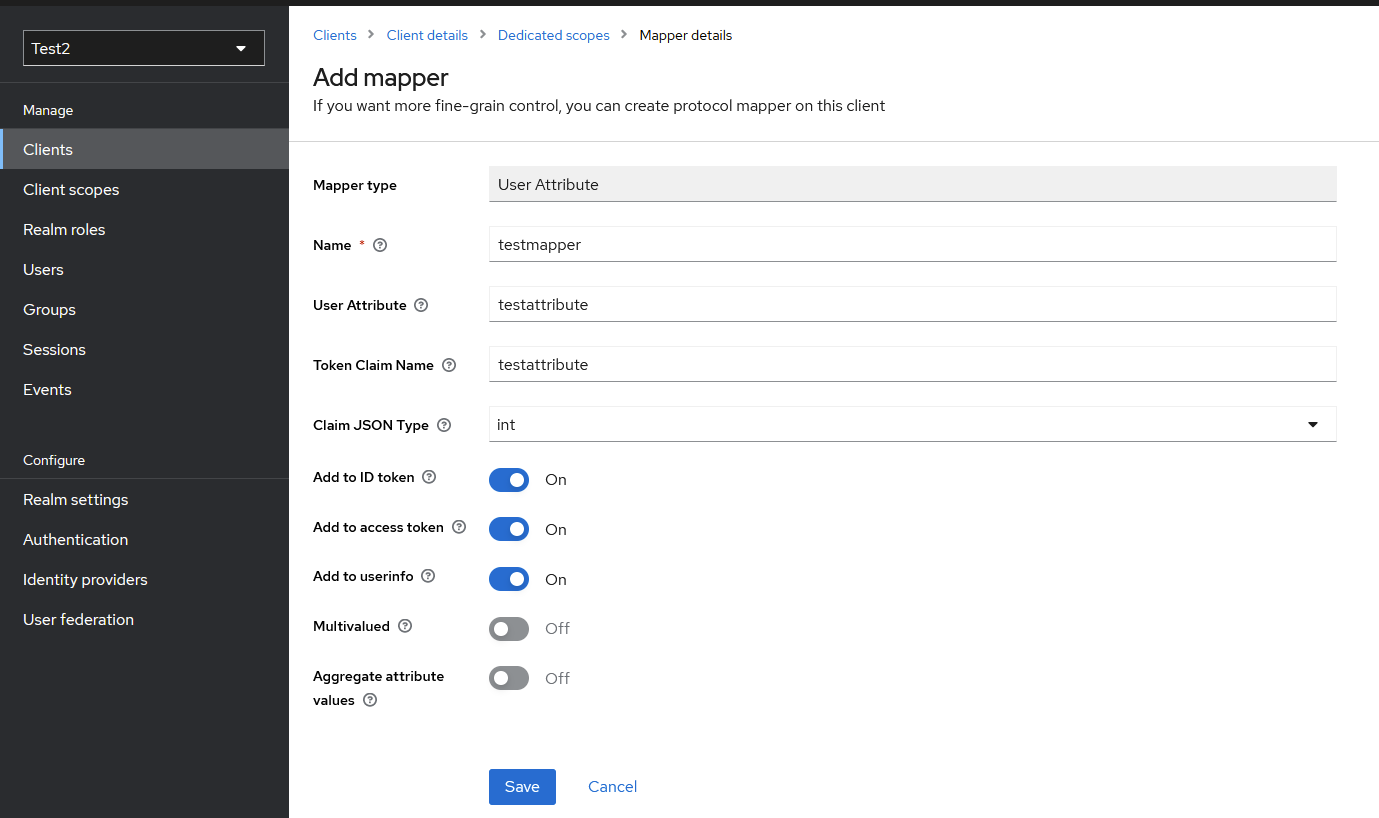This screenshot has height=818, width=1379.
Task: Open the Dedicated scopes breadcrumb link
Action: 553,34
